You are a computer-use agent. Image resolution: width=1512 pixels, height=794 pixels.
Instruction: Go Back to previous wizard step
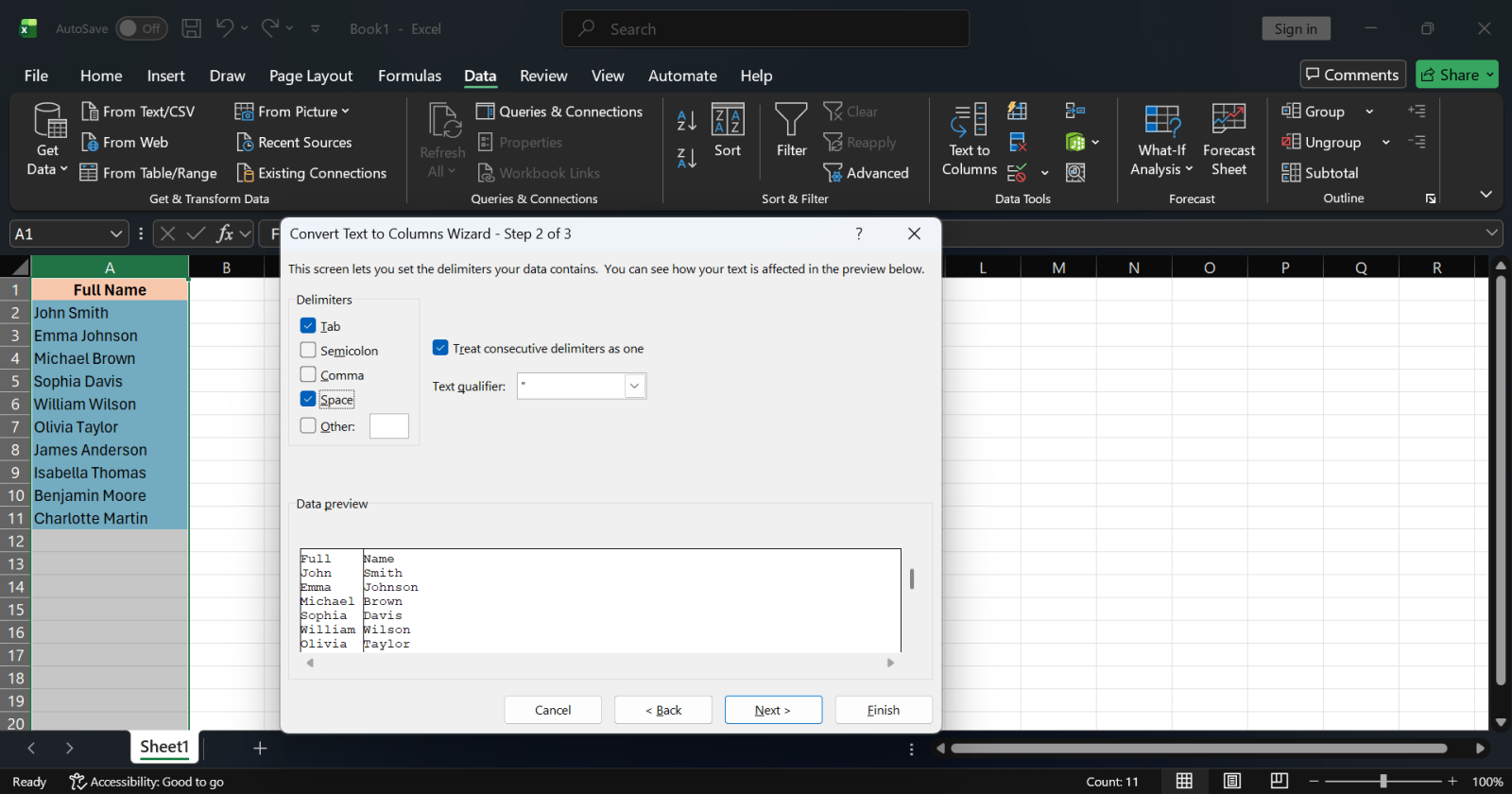662,710
